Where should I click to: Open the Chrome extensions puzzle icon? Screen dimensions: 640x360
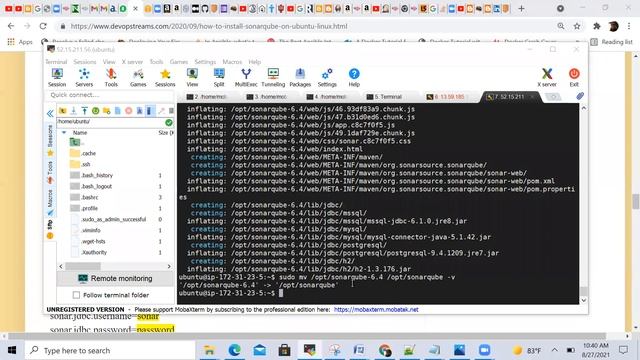point(596,26)
